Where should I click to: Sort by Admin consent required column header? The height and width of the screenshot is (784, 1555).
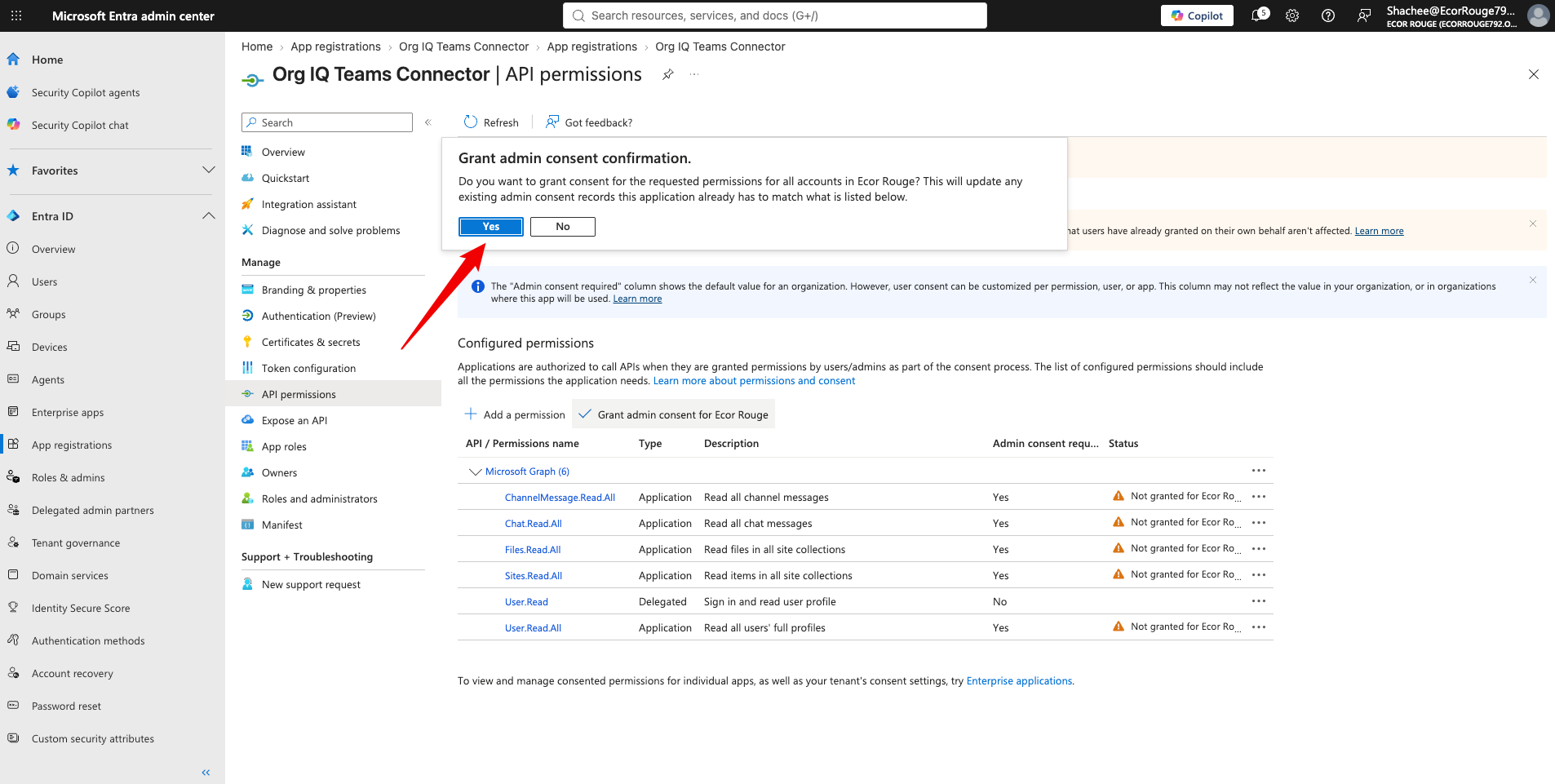pos(1046,444)
